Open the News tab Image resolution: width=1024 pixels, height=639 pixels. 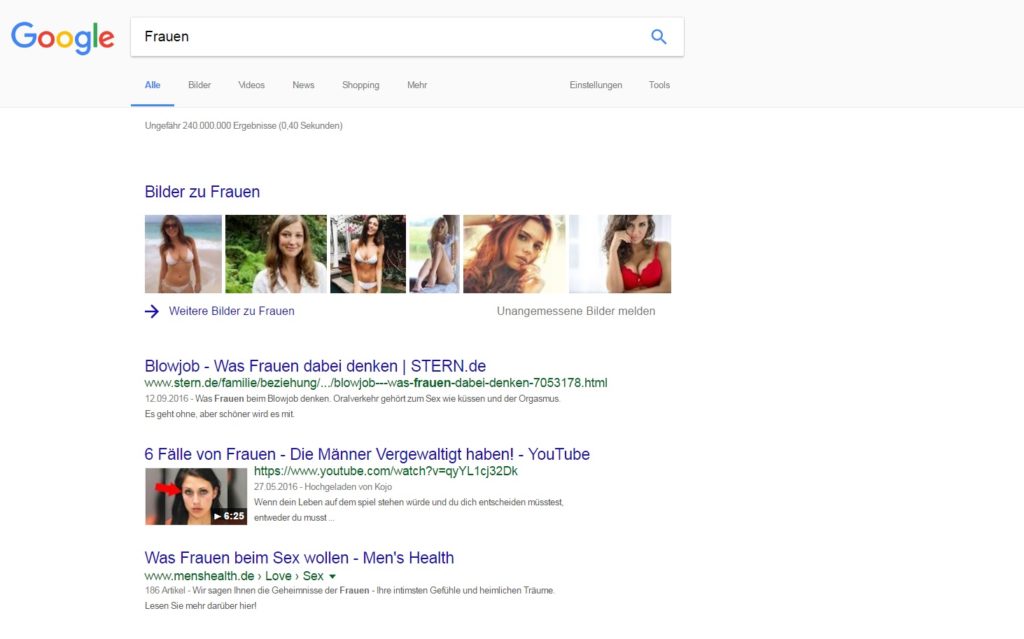(303, 85)
